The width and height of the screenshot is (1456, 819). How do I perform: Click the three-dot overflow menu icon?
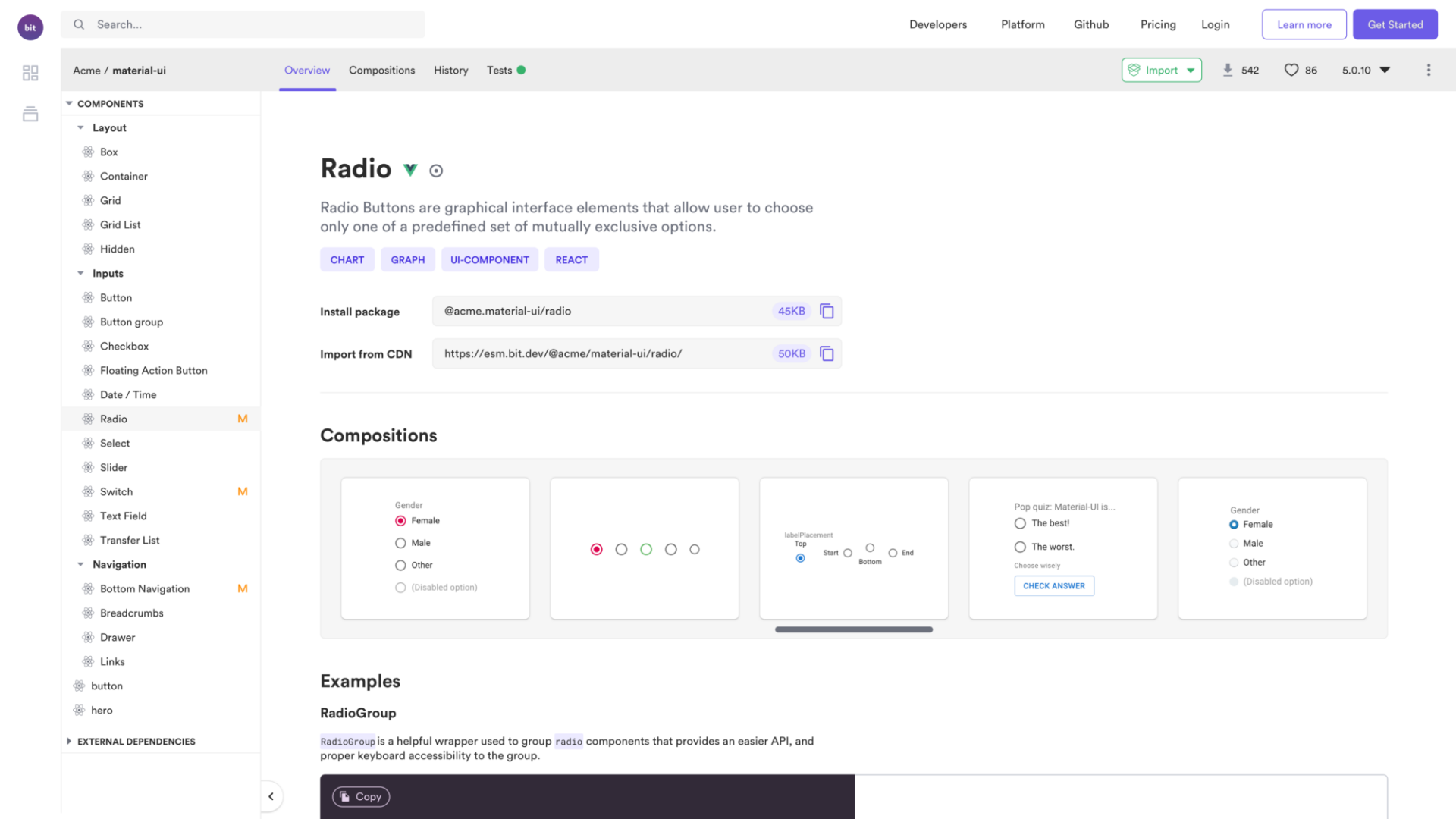point(1429,70)
